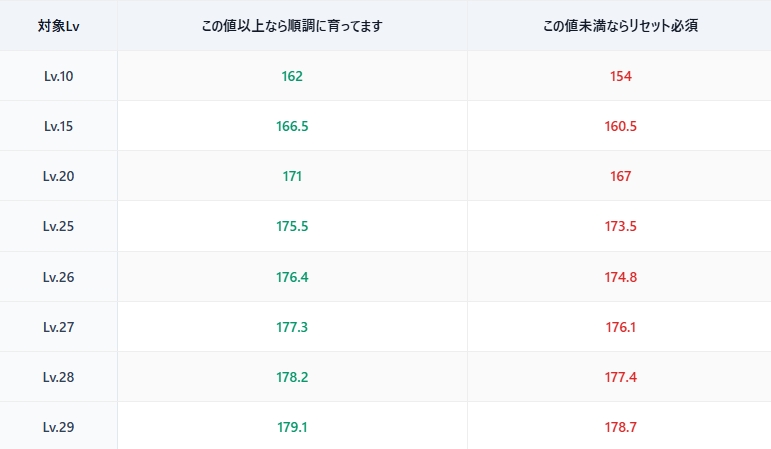Select the Lv.28 level cell
The width and height of the screenshot is (771, 449).
59,377
